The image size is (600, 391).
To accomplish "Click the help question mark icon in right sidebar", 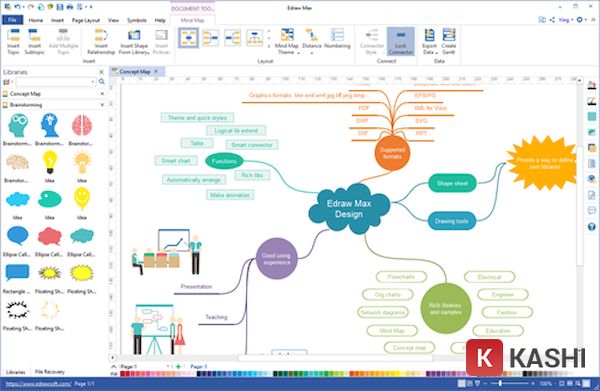I will point(592,227).
